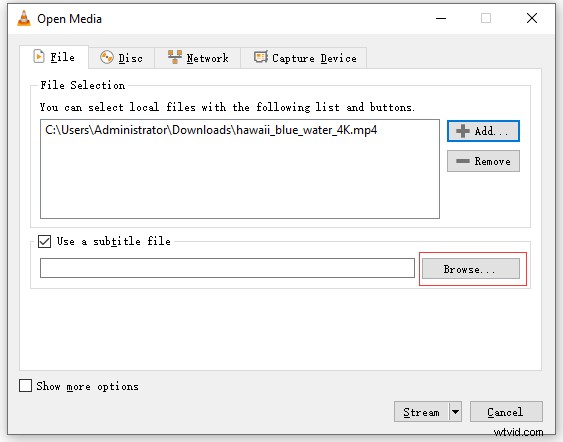
Task: Switch to the Capture Device tab
Action: 304,57
